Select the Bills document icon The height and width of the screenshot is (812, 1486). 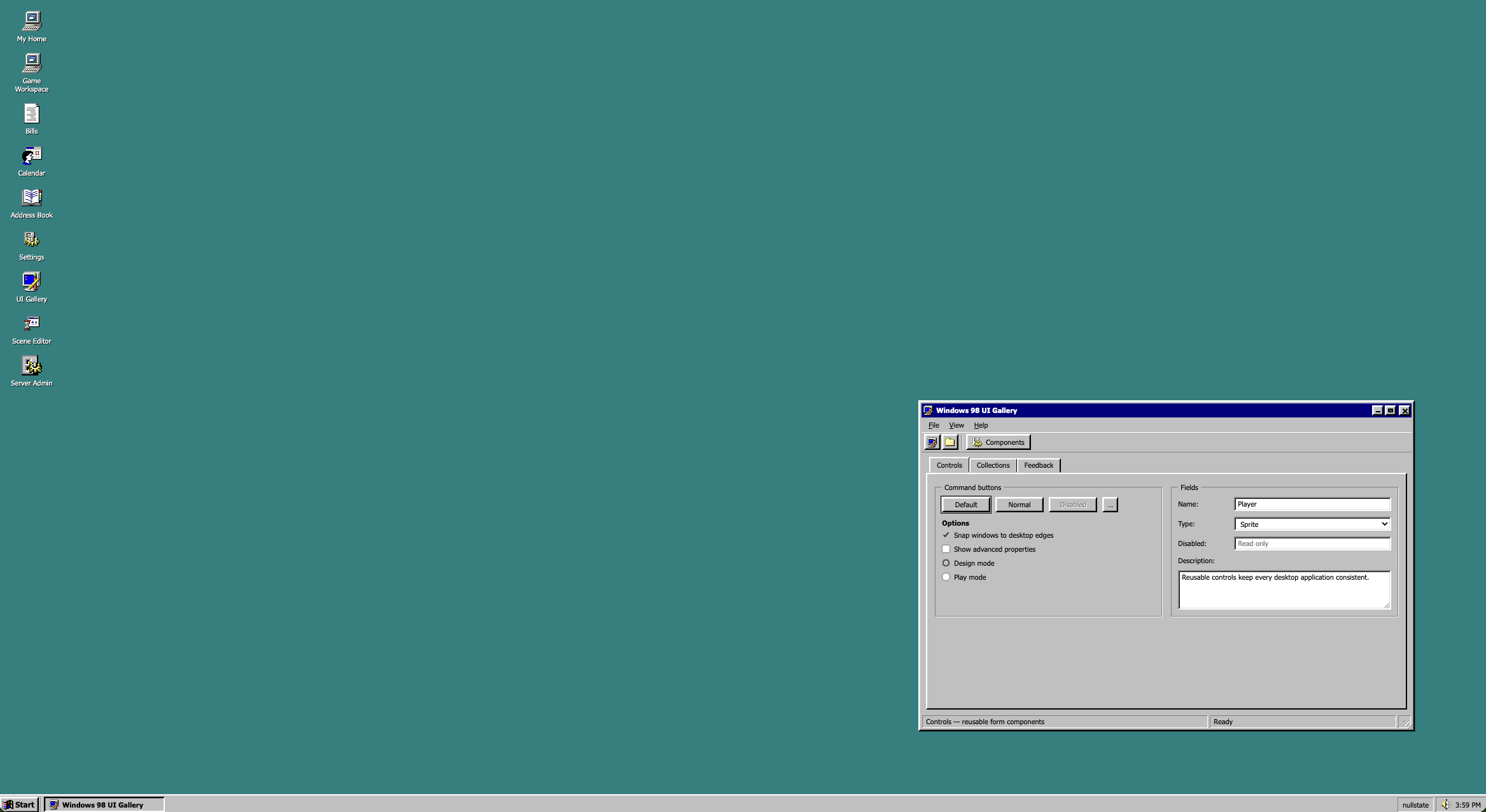click(x=31, y=119)
